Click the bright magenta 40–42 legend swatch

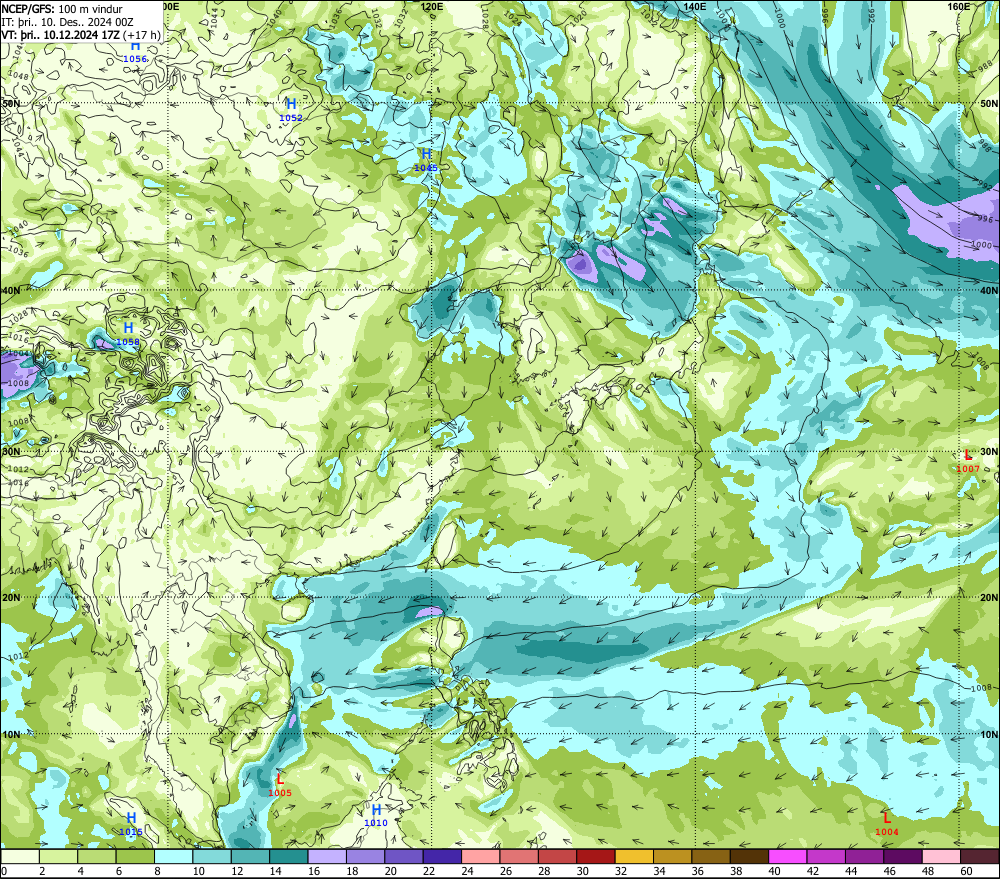pos(788,856)
